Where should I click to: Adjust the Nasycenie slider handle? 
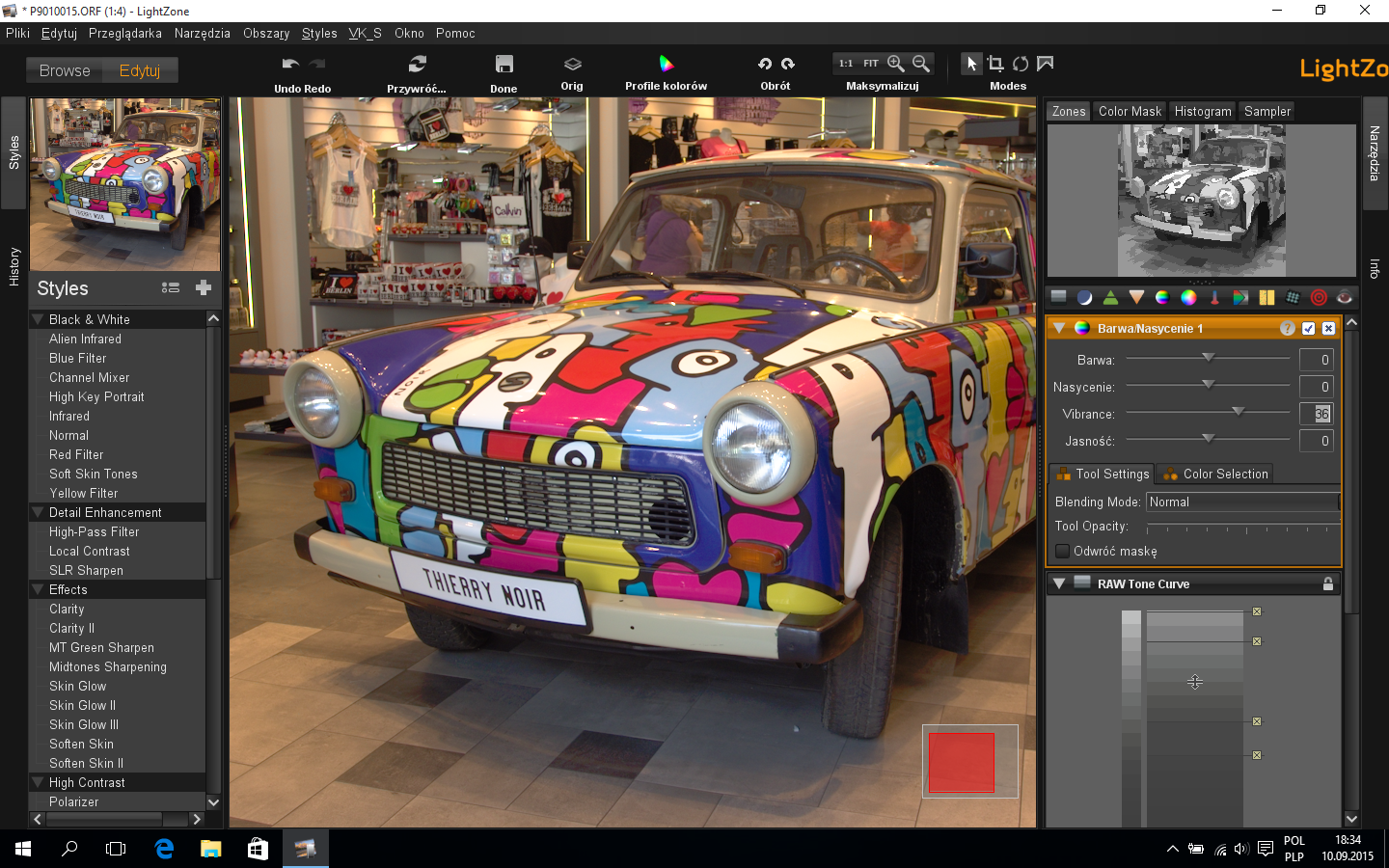[x=1208, y=385]
